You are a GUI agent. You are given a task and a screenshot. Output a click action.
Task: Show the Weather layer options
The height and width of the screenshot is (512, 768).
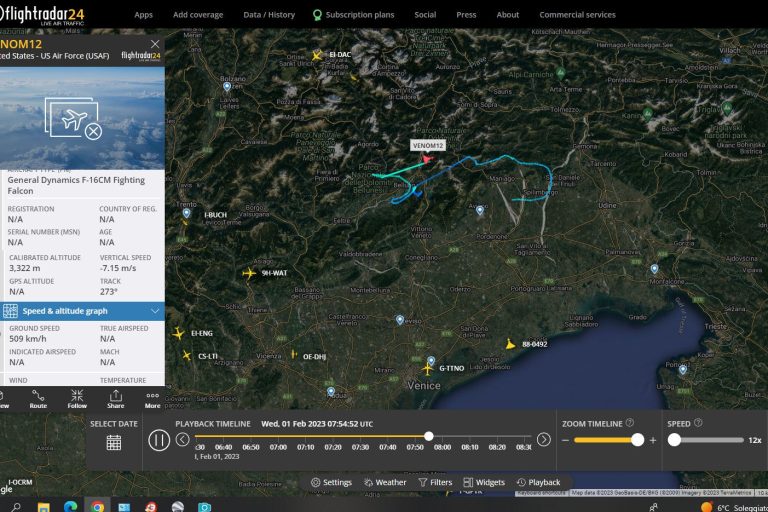click(x=384, y=483)
